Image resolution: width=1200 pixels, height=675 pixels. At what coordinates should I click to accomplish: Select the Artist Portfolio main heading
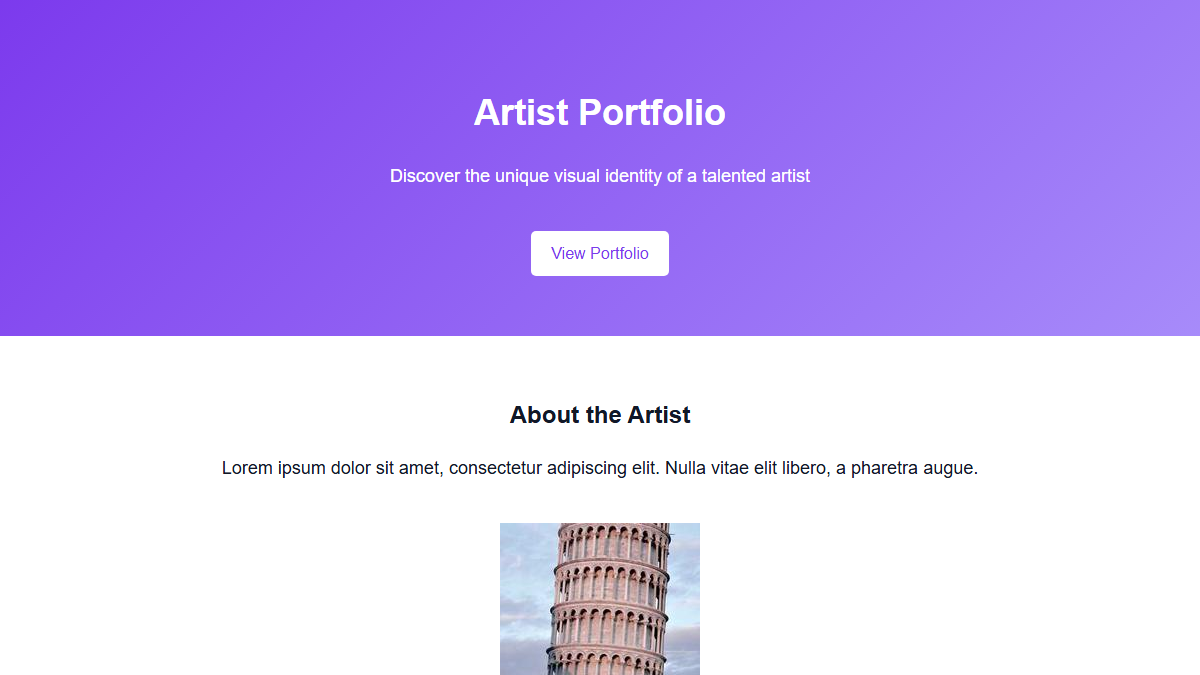(x=600, y=112)
